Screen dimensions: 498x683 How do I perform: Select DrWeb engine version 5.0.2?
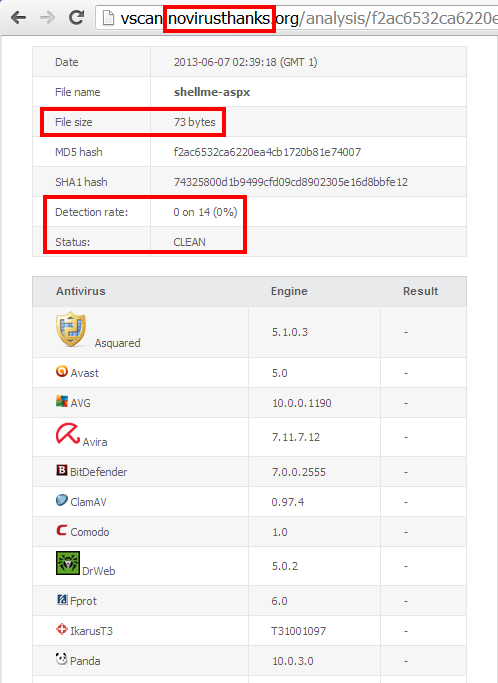click(285, 566)
